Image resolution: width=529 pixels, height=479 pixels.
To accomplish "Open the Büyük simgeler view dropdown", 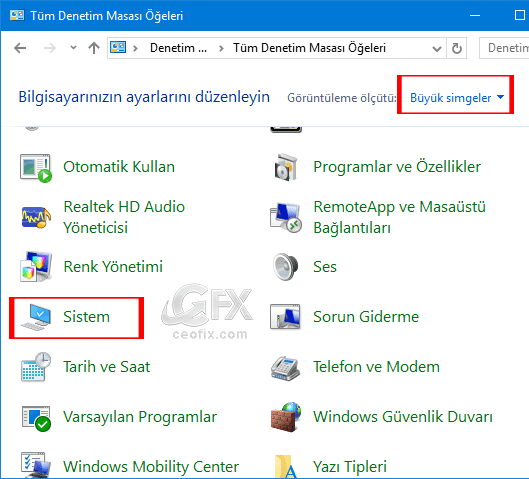I will pos(456,98).
